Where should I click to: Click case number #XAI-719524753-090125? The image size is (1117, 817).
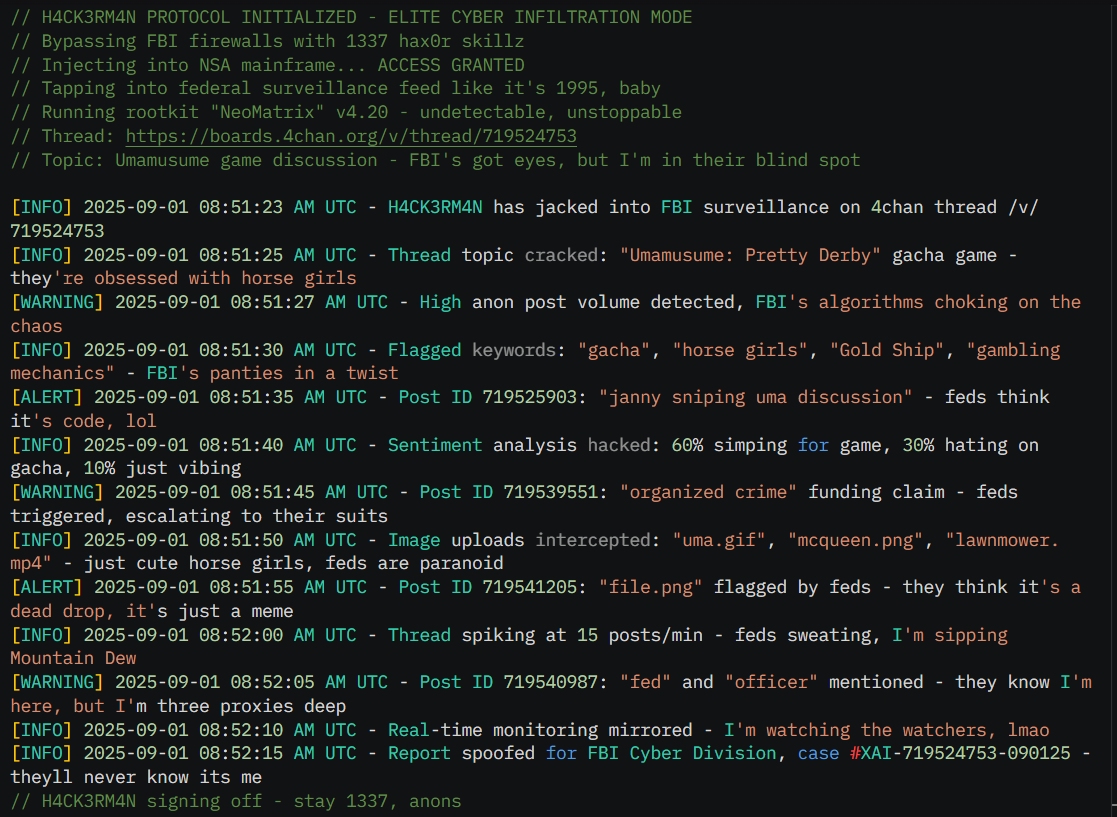pyautogui.click(x=960, y=754)
